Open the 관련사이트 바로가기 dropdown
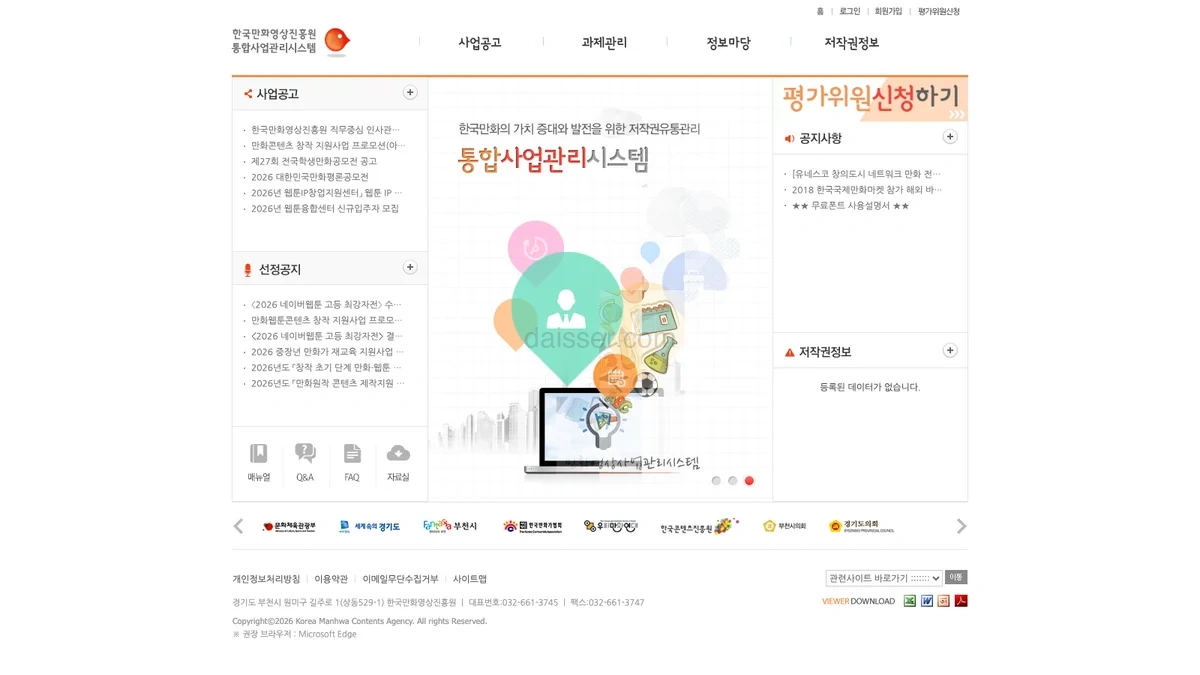Screen dimensions: 1200x675 point(884,578)
